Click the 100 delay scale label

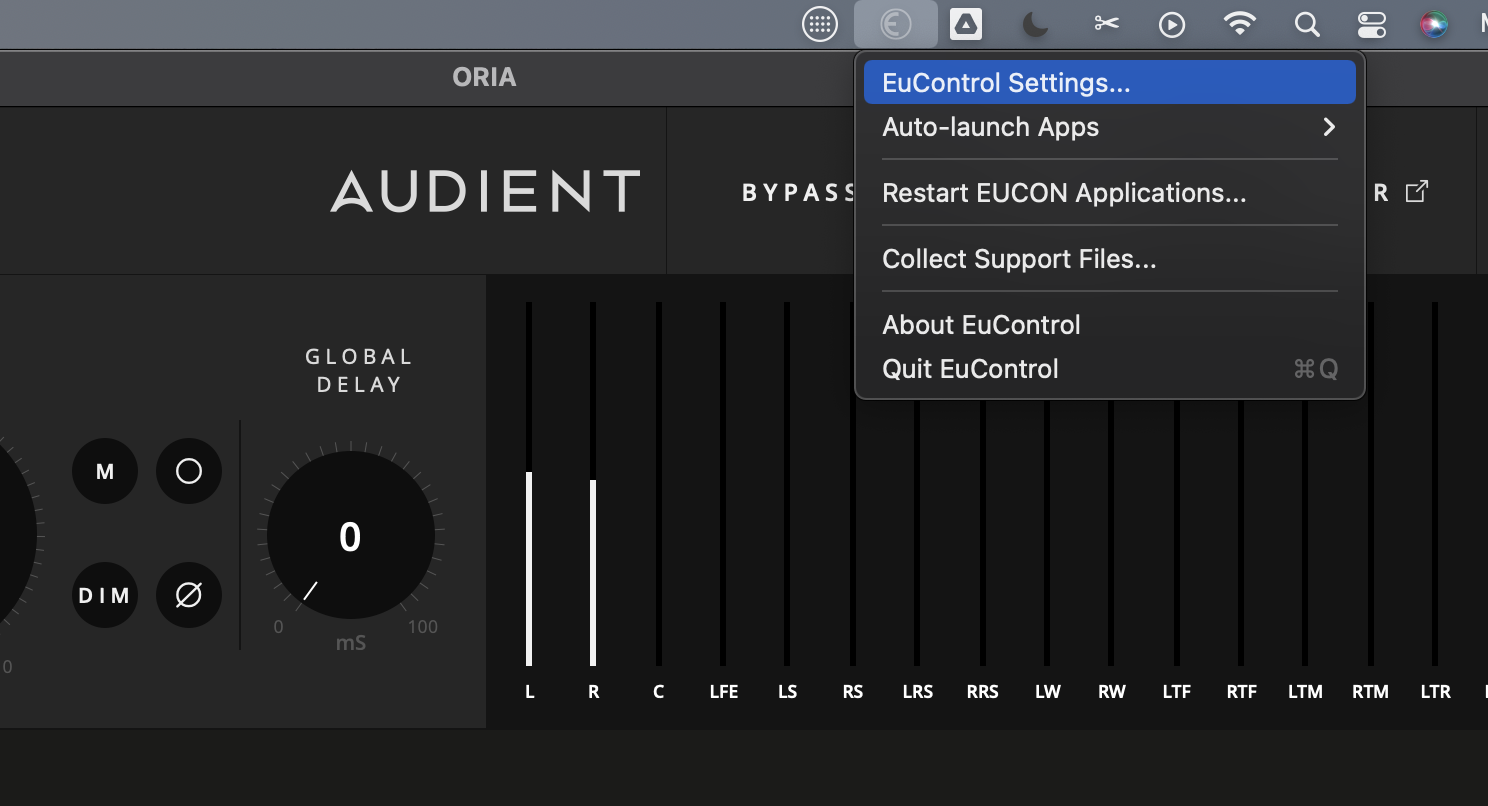(423, 627)
